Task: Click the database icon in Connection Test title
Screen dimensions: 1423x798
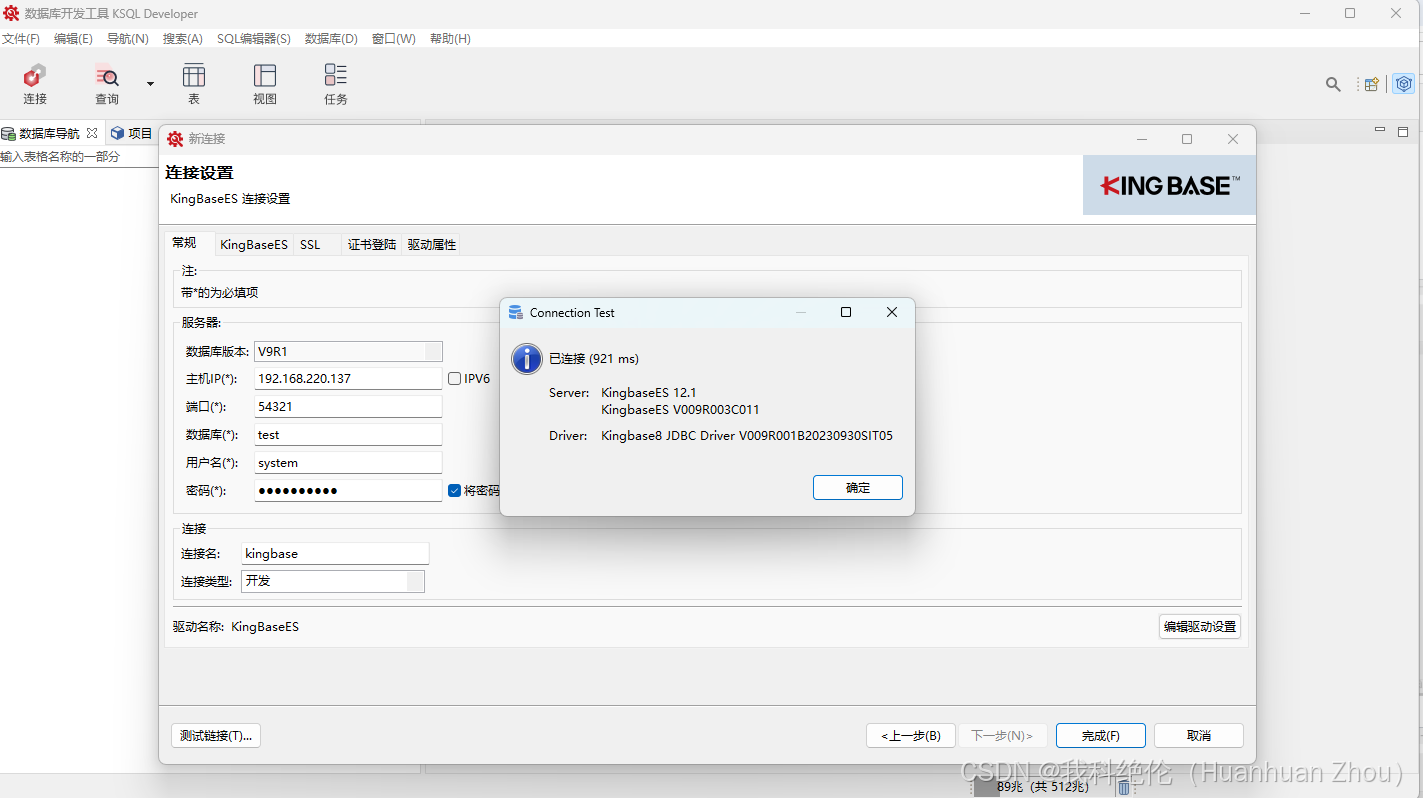Action: [x=516, y=312]
